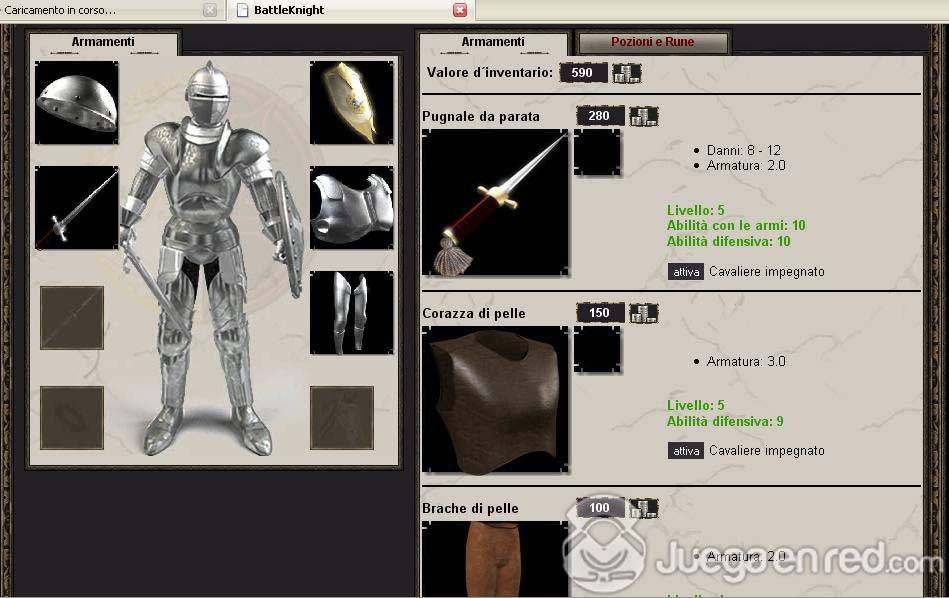The width and height of the screenshot is (949, 598).
Task: Click the golden shield slot
Action: coord(351,103)
